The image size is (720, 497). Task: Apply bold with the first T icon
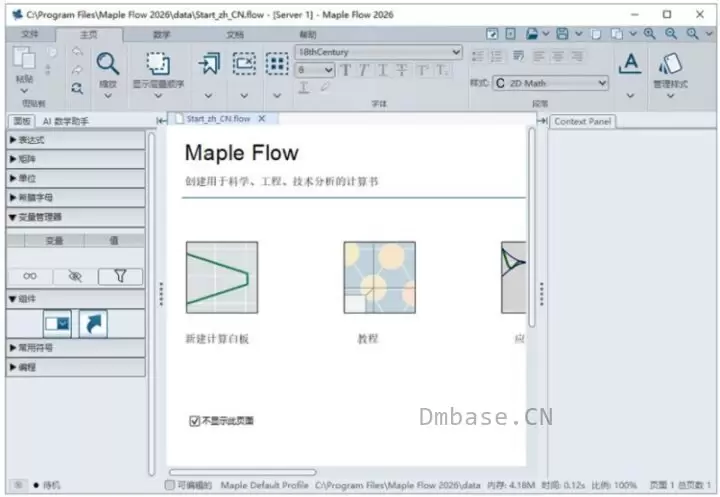pyautogui.click(x=346, y=70)
